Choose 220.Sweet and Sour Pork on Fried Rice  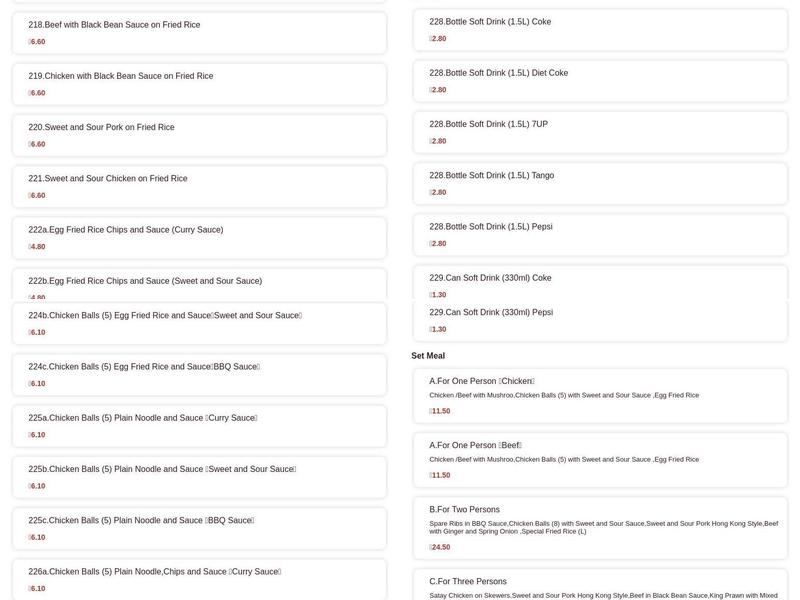tap(199, 135)
